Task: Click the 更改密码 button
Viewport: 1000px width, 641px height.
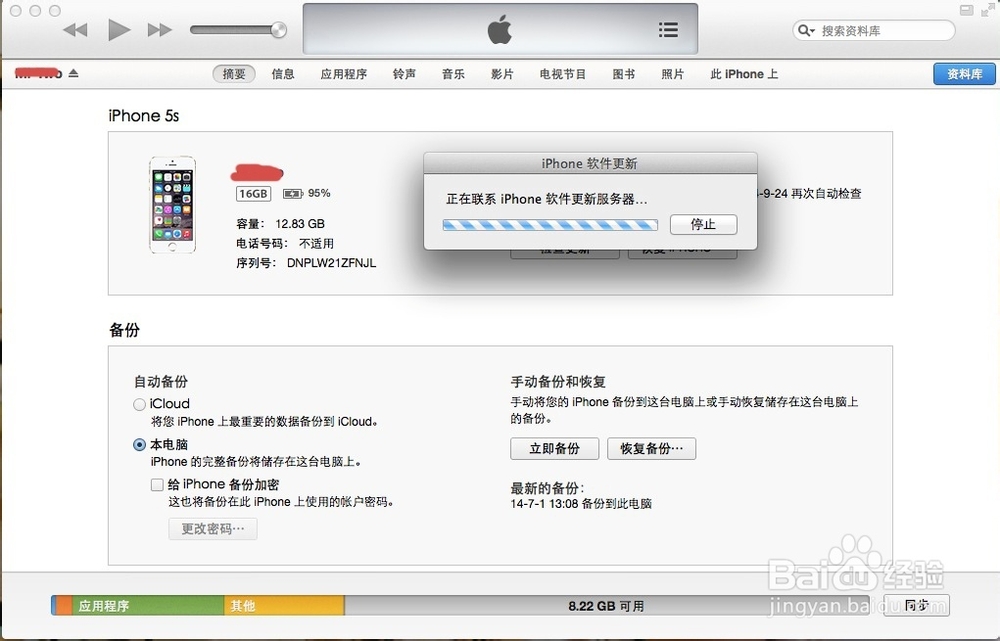Action: (213, 529)
